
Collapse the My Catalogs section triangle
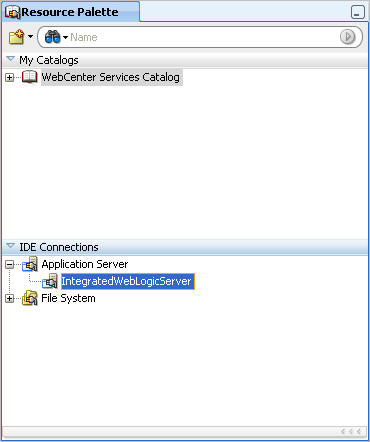[11, 60]
